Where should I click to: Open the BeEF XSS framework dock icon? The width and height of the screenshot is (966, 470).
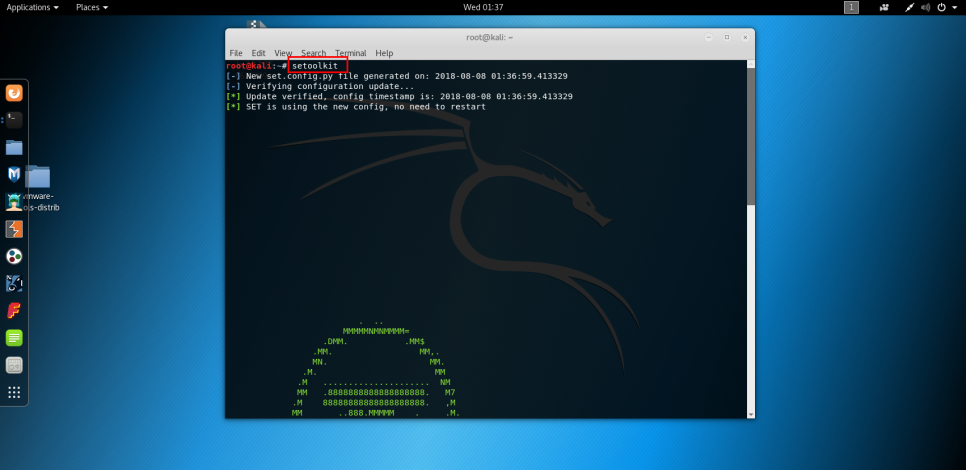coord(14,283)
